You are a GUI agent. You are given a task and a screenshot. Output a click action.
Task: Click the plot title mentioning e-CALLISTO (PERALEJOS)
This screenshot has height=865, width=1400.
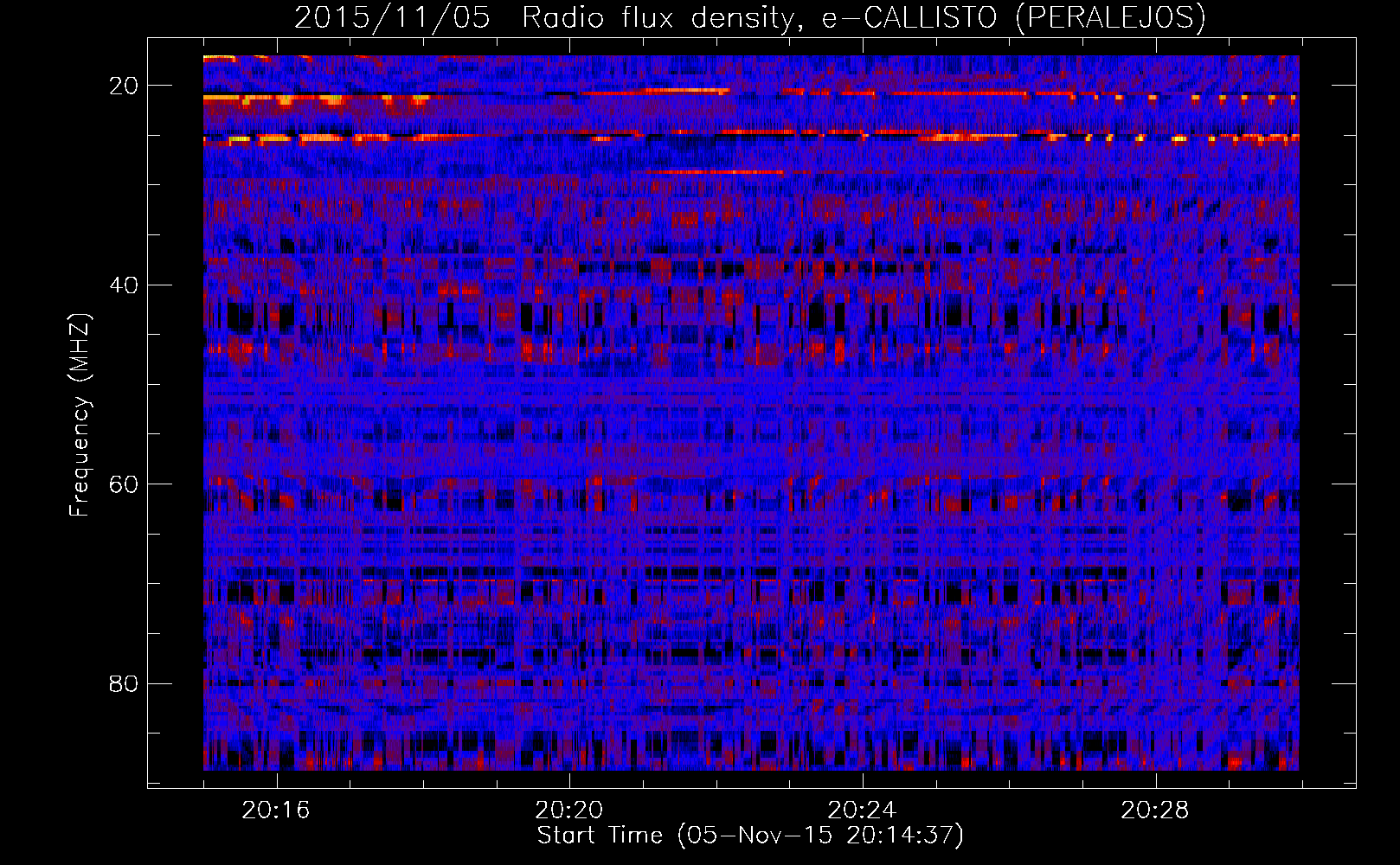point(749,17)
